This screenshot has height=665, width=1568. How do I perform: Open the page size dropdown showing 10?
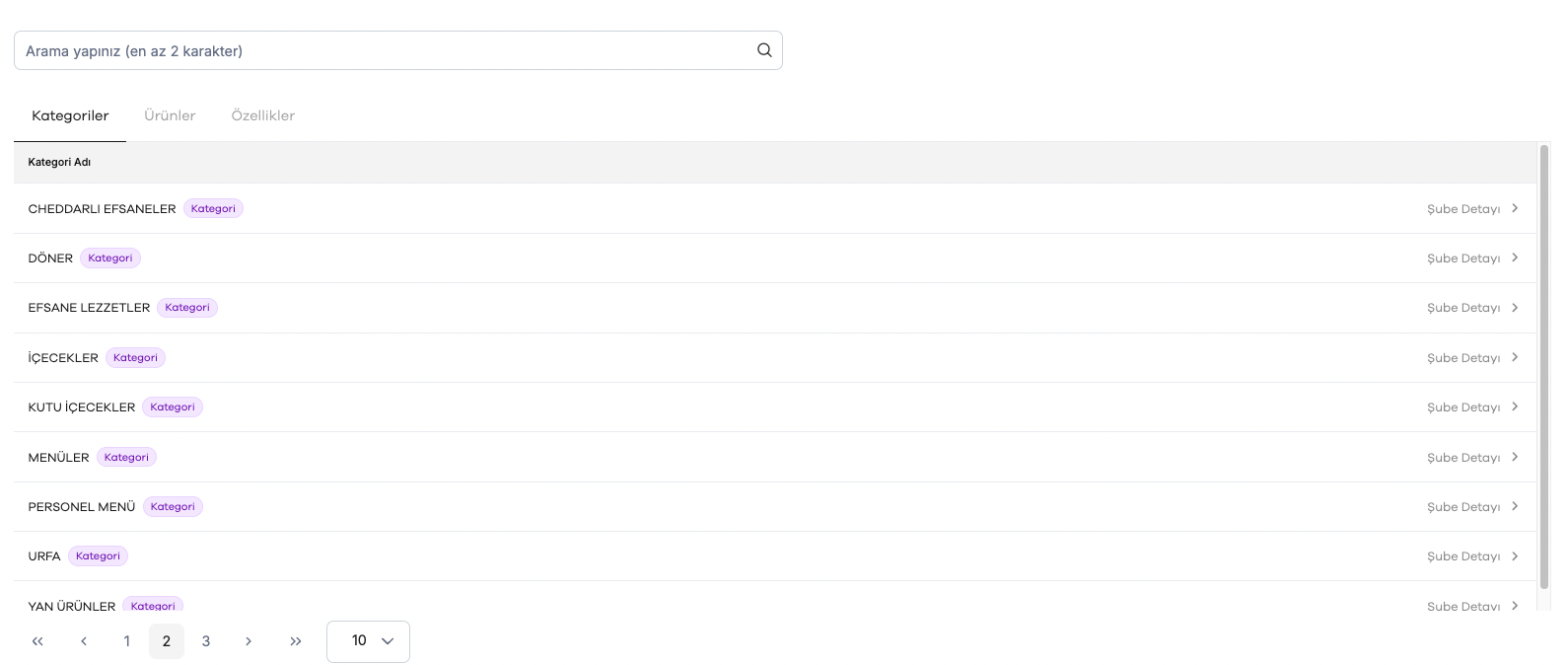368,641
